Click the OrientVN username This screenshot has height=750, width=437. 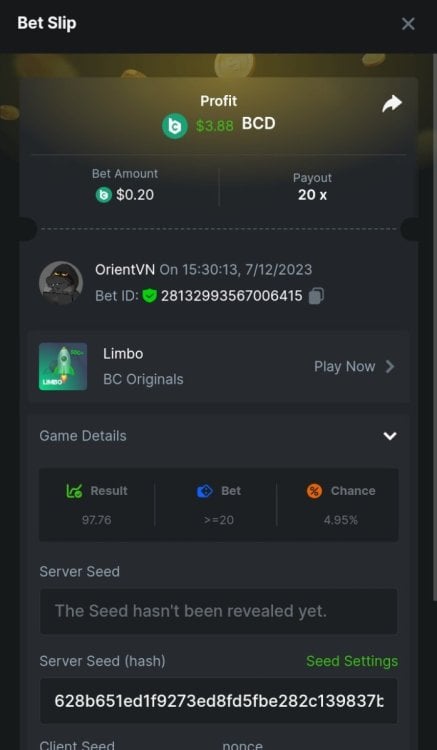pyautogui.click(x=125, y=269)
